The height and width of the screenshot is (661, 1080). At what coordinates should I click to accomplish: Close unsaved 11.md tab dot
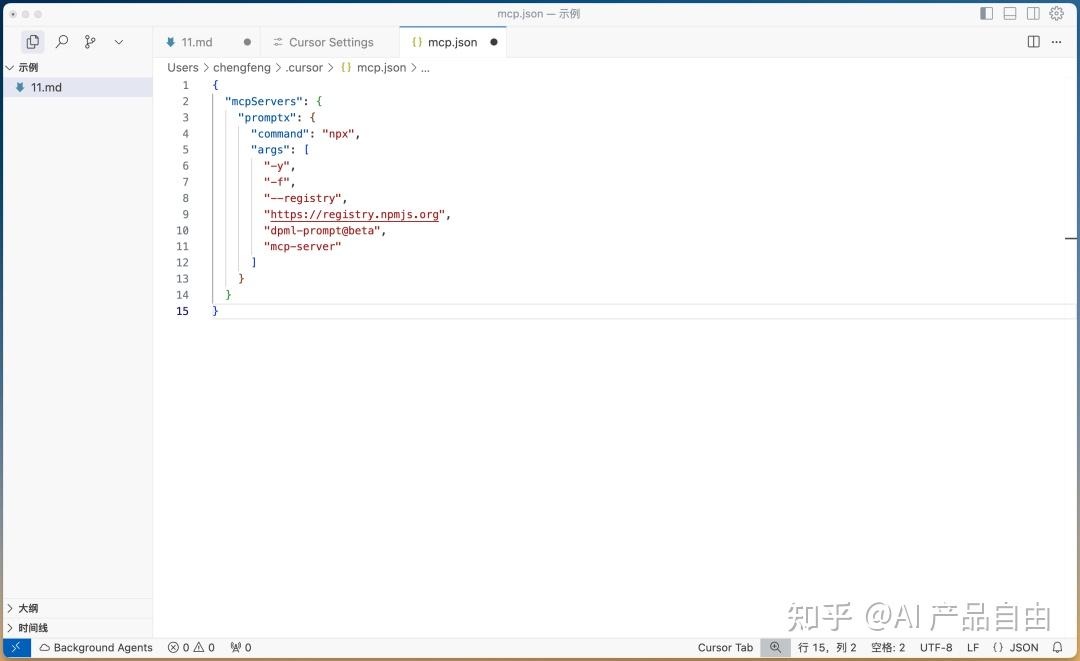[x=247, y=42]
